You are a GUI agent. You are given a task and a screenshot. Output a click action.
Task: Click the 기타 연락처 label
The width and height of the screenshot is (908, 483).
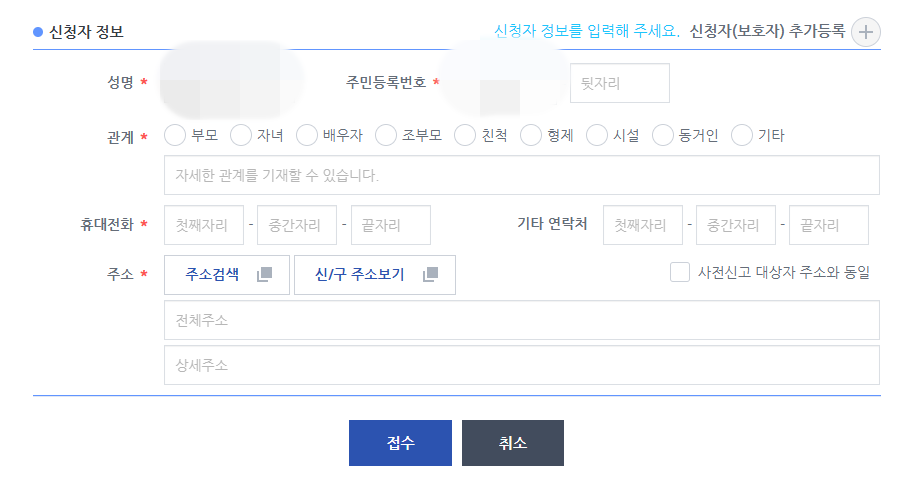coord(552,224)
